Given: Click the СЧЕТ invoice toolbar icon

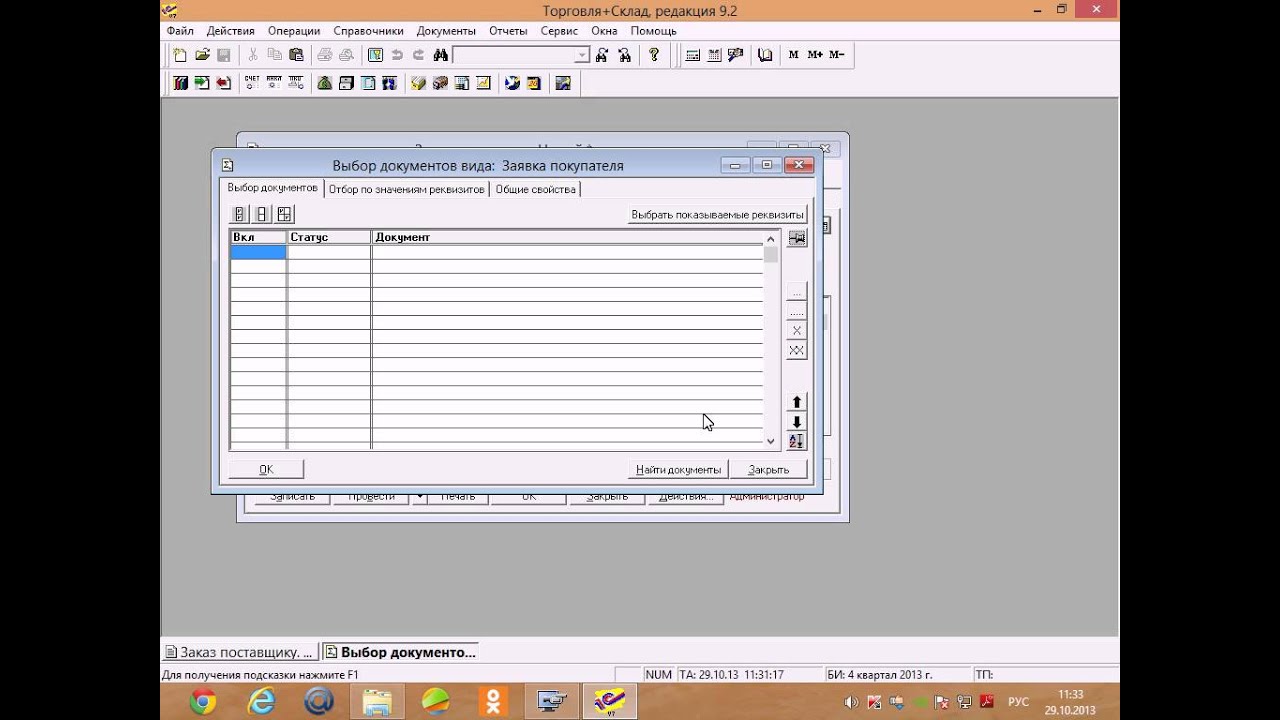Looking at the screenshot, I should [x=252, y=83].
